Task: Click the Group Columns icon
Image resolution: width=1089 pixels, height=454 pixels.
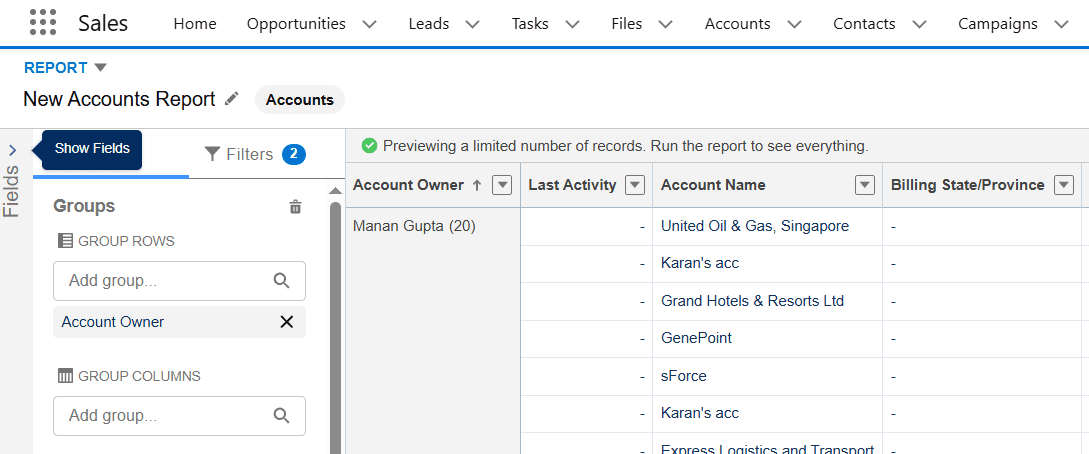Action: 65,376
